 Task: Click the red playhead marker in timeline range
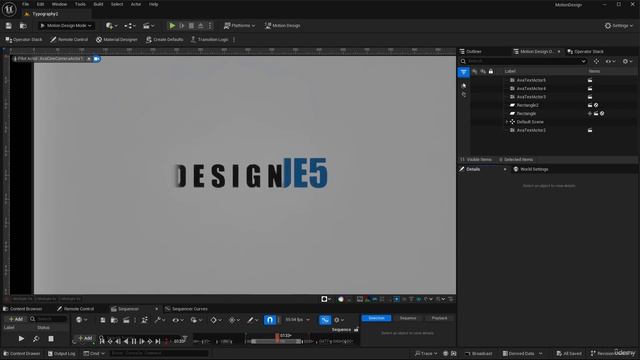point(277,337)
